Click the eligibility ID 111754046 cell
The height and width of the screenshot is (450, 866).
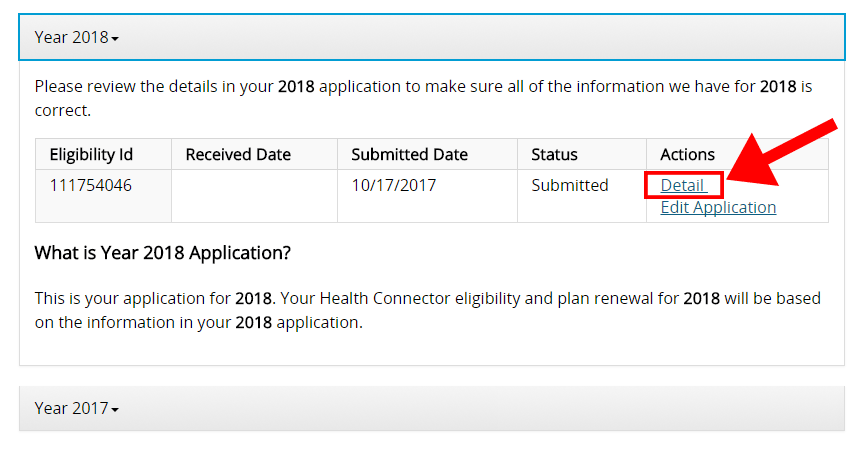[103, 196]
